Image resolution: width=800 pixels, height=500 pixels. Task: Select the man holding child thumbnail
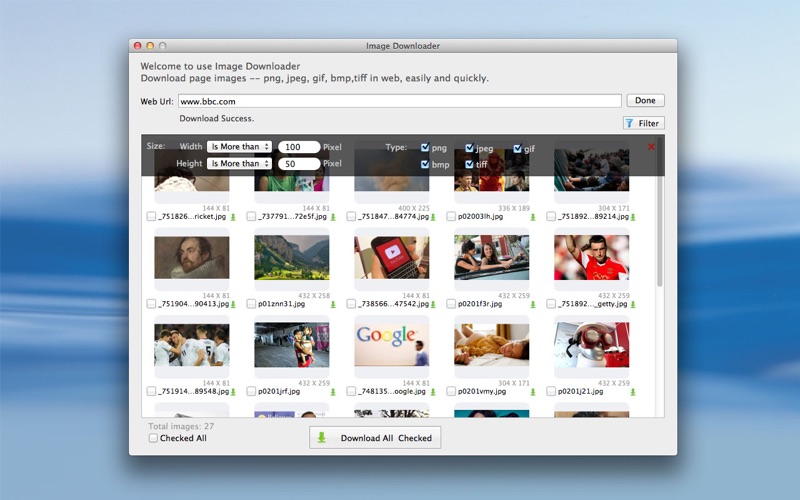292,344
